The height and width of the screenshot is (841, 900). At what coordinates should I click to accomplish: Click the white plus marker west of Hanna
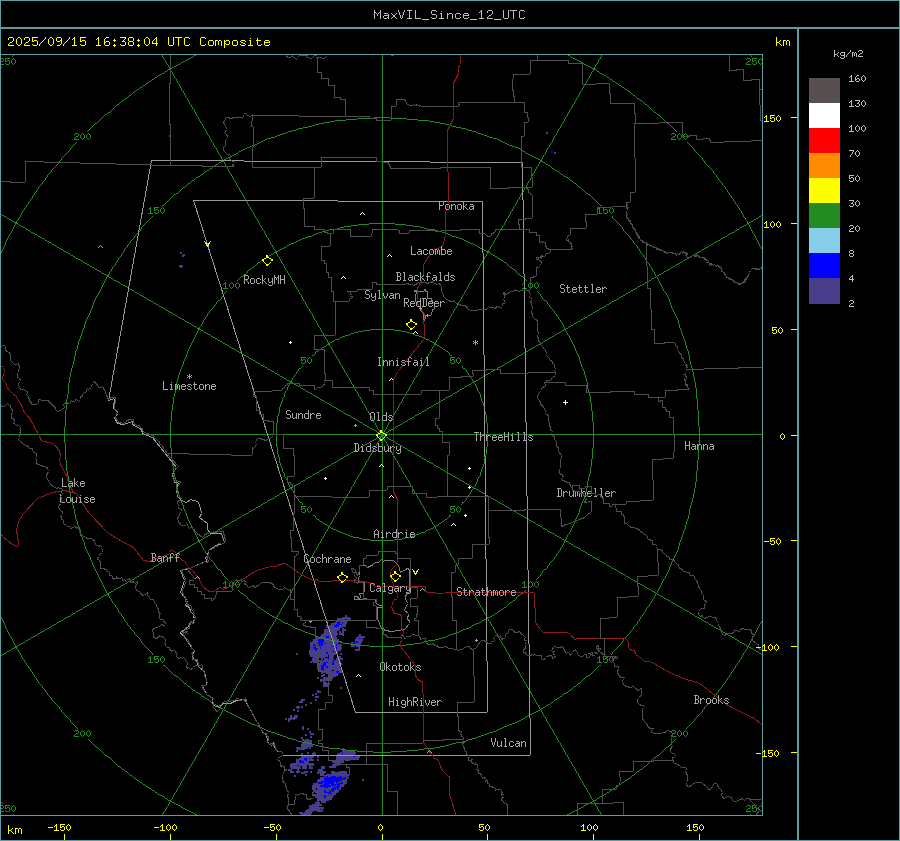[565, 402]
